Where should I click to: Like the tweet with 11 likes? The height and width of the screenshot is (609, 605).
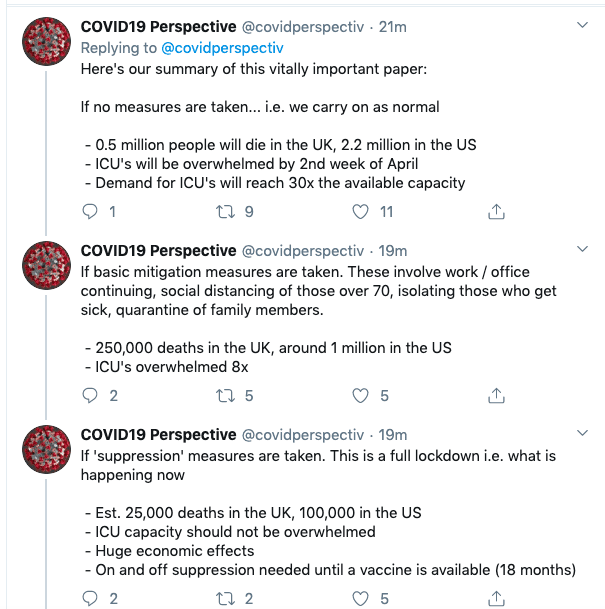360,212
